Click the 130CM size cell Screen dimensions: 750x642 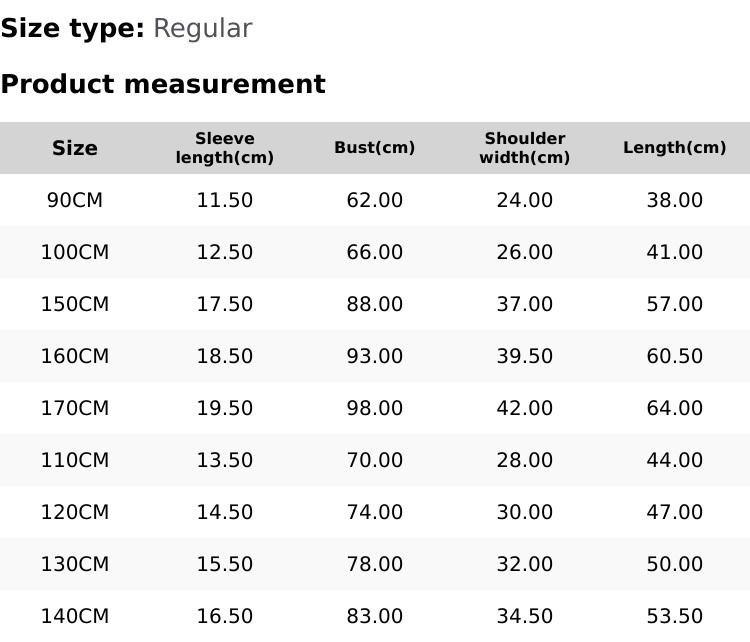(x=75, y=564)
